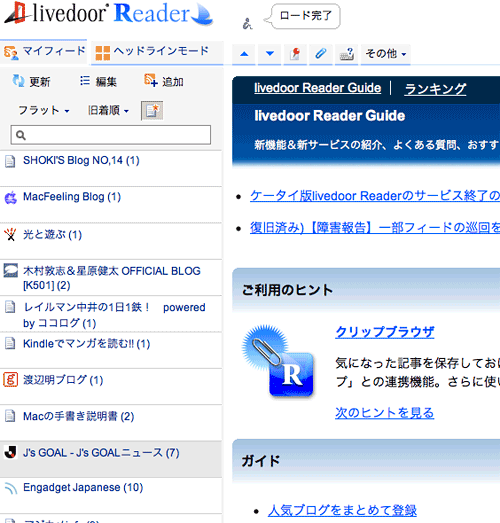The height and width of the screenshot is (523, 500).
Task: Open 復旧済み 障害報告 link
Action: coord(375,227)
